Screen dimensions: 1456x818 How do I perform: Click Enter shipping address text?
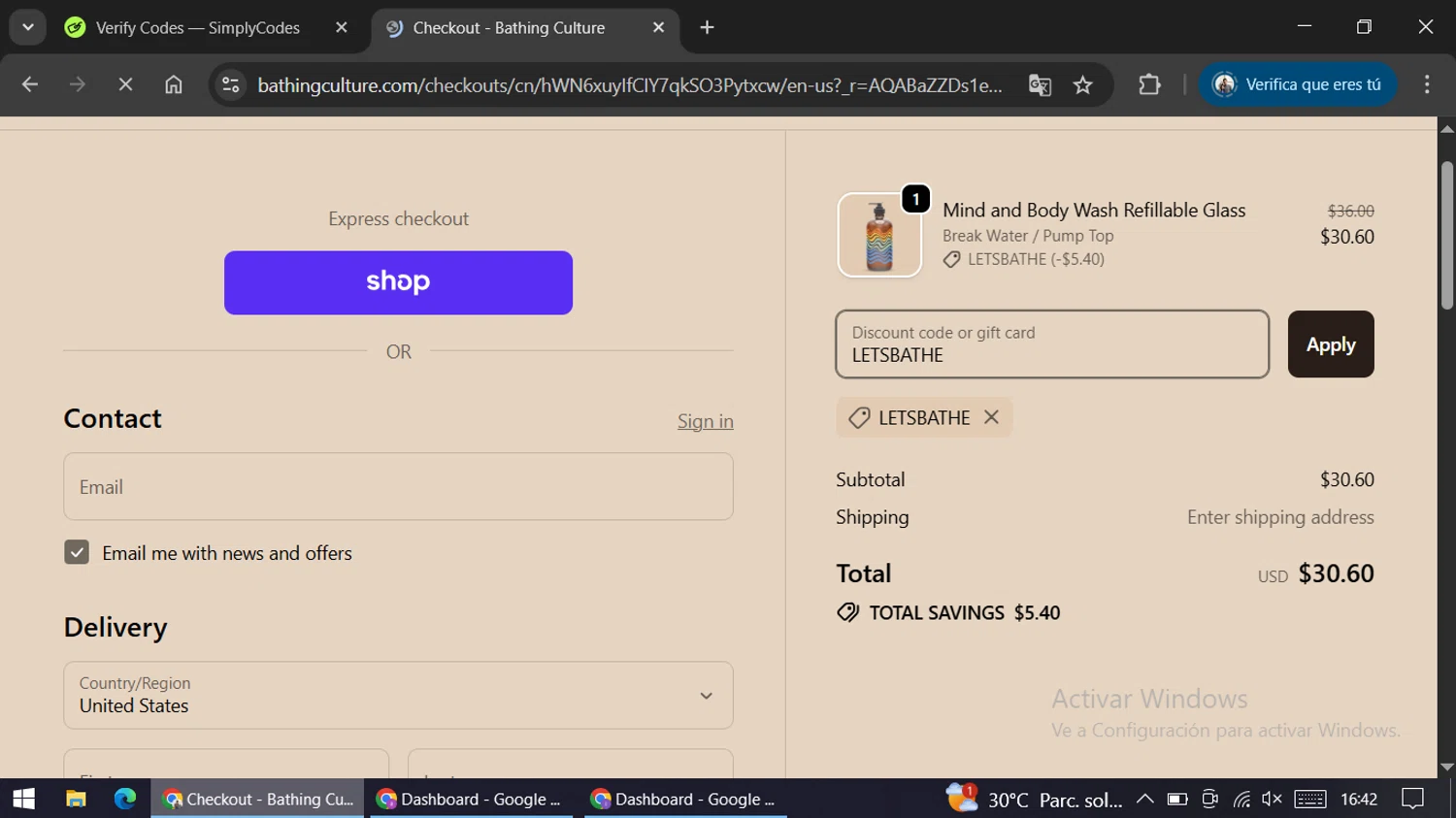1280,517
